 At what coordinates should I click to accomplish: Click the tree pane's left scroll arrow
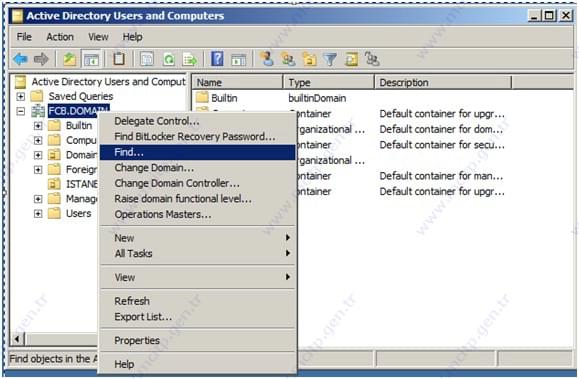coord(18,339)
